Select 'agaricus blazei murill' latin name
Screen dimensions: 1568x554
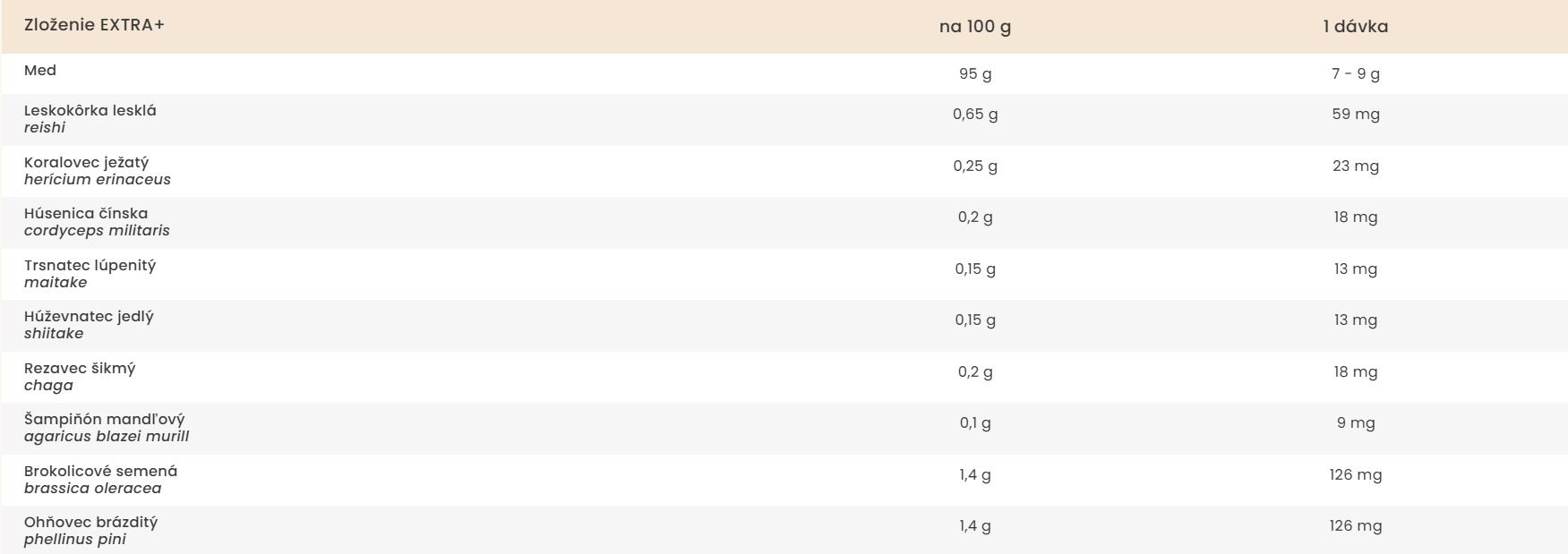(x=107, y=437)
